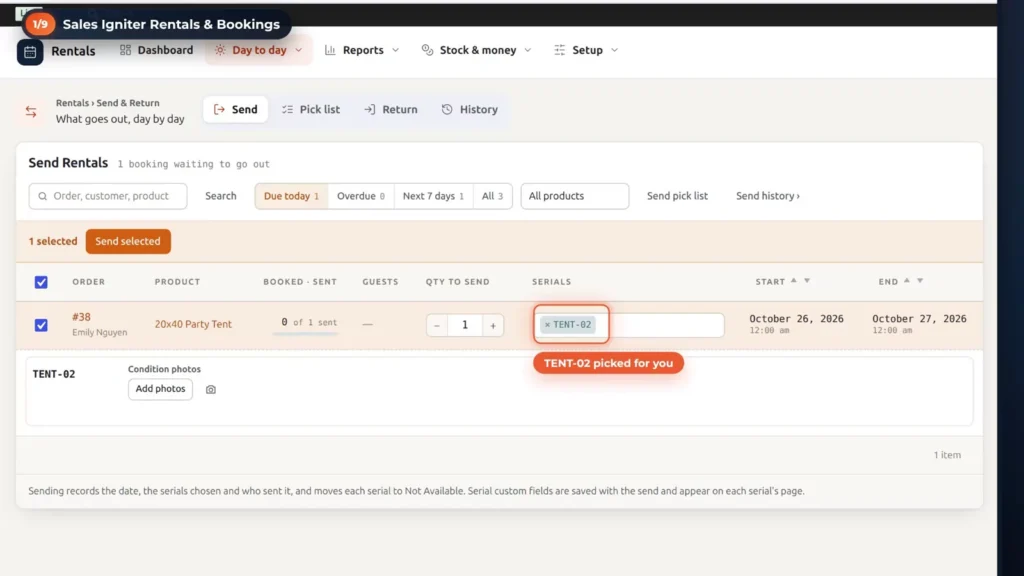This screenshot has width=1024, height=576.
Task: Open order #38 link
Action: (x=81, y=317)
